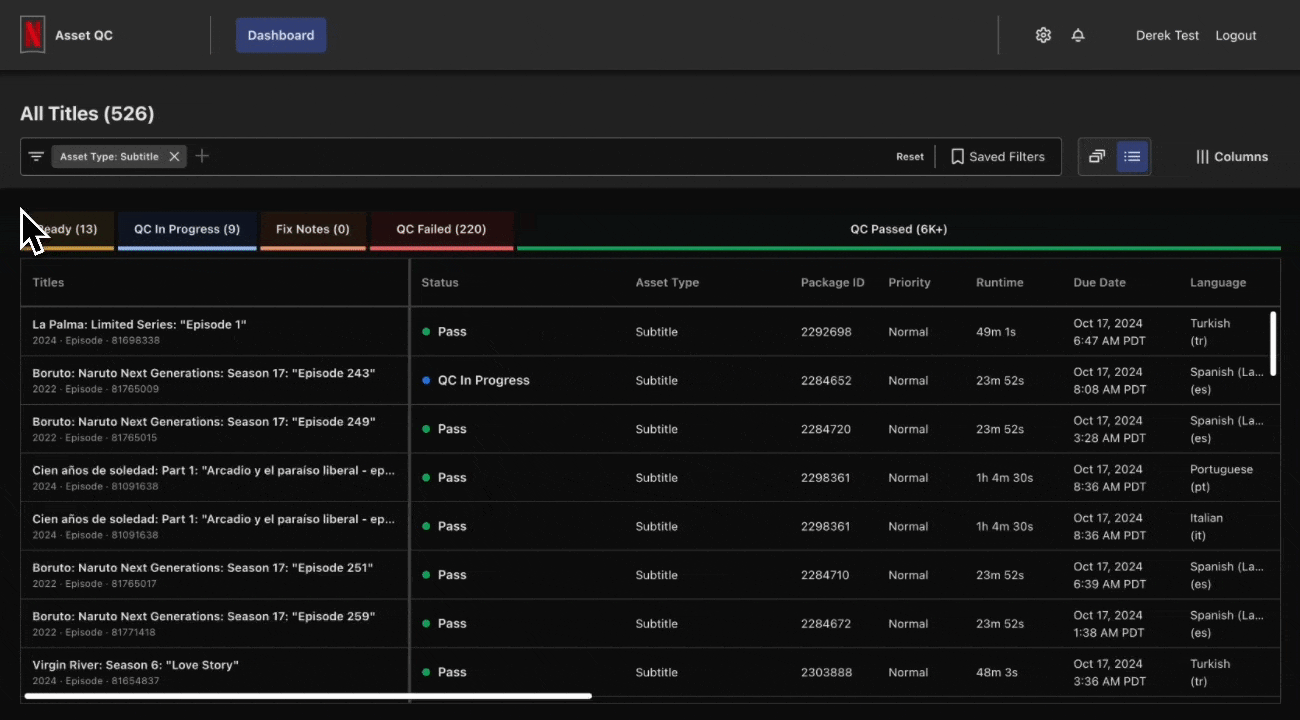Remove the Asset Type: Subtitle filter
Screen dimensions: 1300x720
tap(174, 156)
